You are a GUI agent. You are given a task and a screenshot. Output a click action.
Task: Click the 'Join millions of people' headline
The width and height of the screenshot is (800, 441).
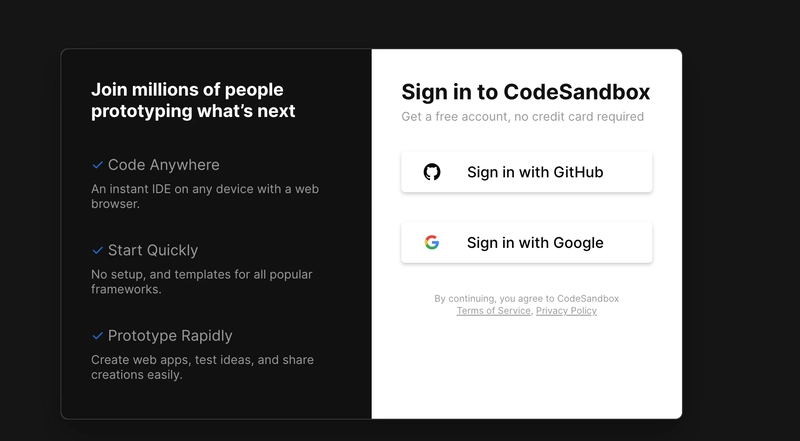(193, 101)
